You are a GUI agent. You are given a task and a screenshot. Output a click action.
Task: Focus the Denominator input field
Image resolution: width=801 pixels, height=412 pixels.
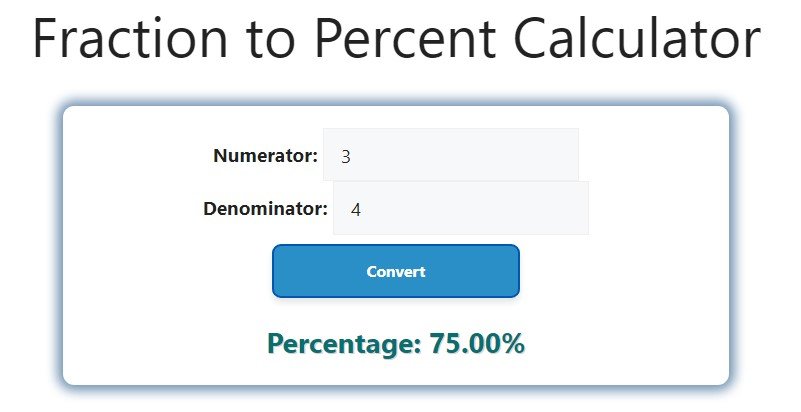[x=460, y=209]
